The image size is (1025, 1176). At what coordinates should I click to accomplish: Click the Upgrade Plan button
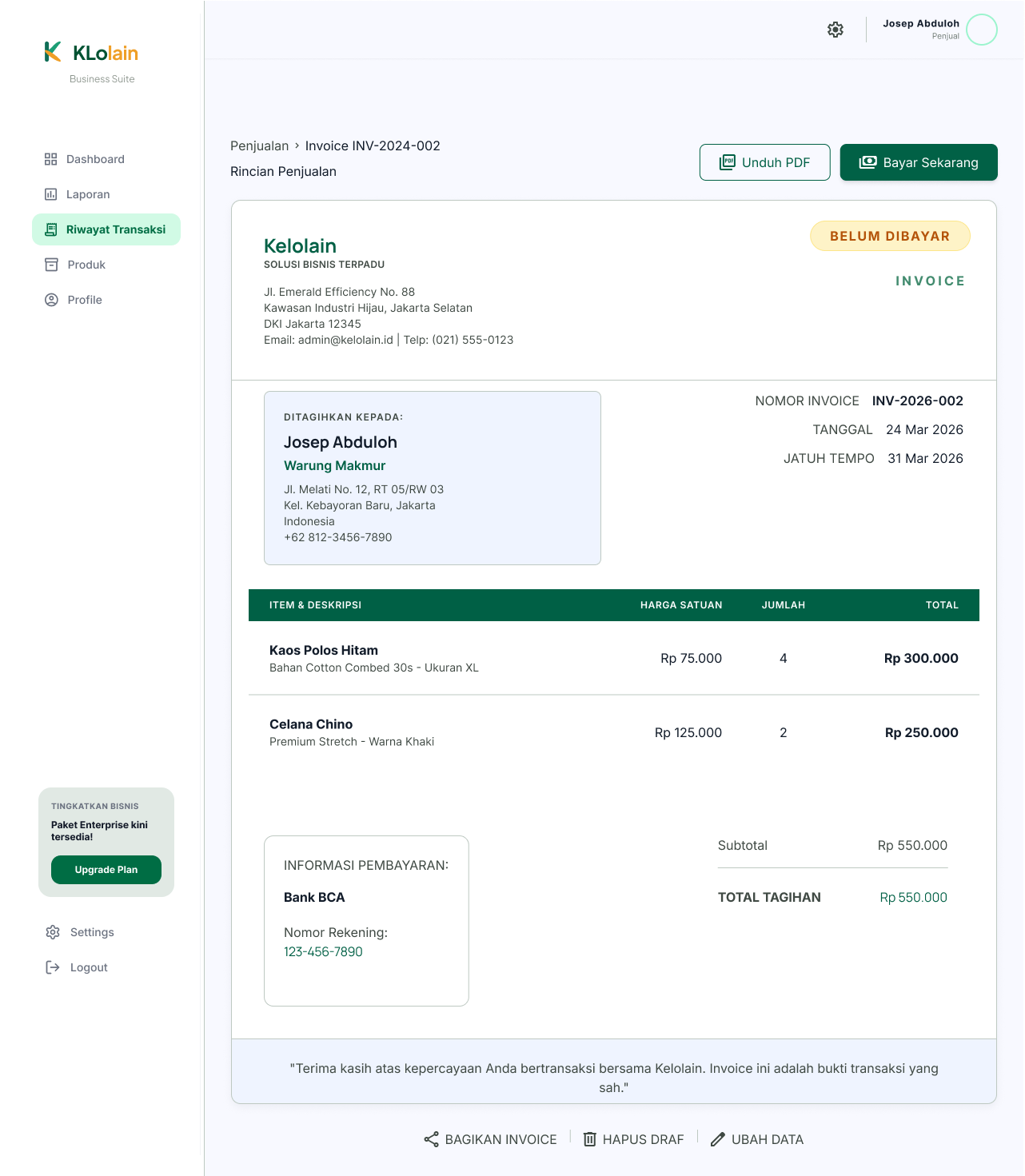[106, 870]
